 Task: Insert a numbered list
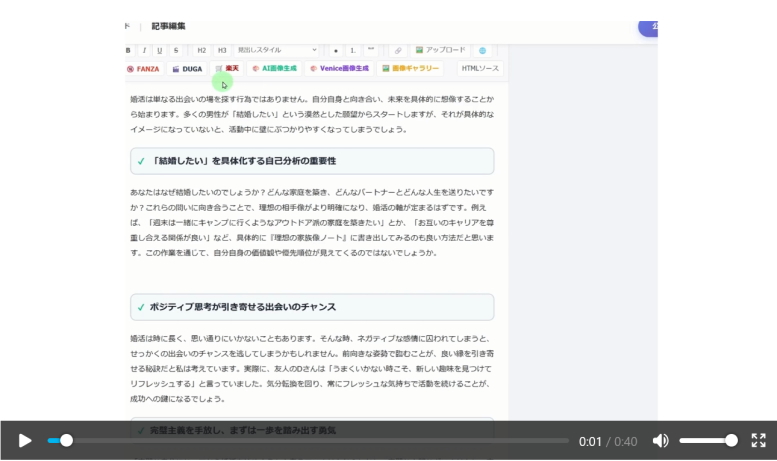pos(353,50)
